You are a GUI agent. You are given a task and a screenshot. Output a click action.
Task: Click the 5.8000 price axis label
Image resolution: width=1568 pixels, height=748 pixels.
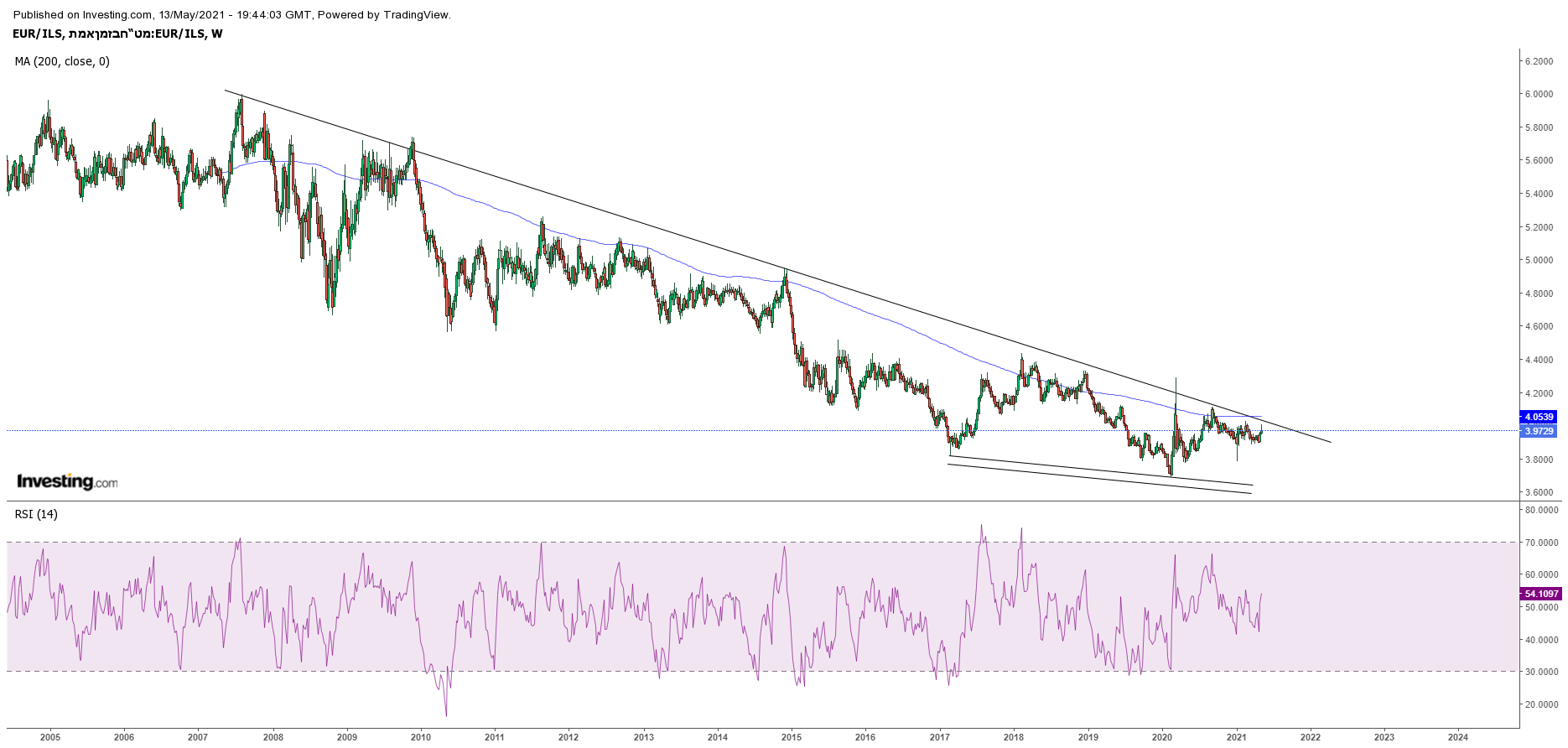click(1539, 127)
